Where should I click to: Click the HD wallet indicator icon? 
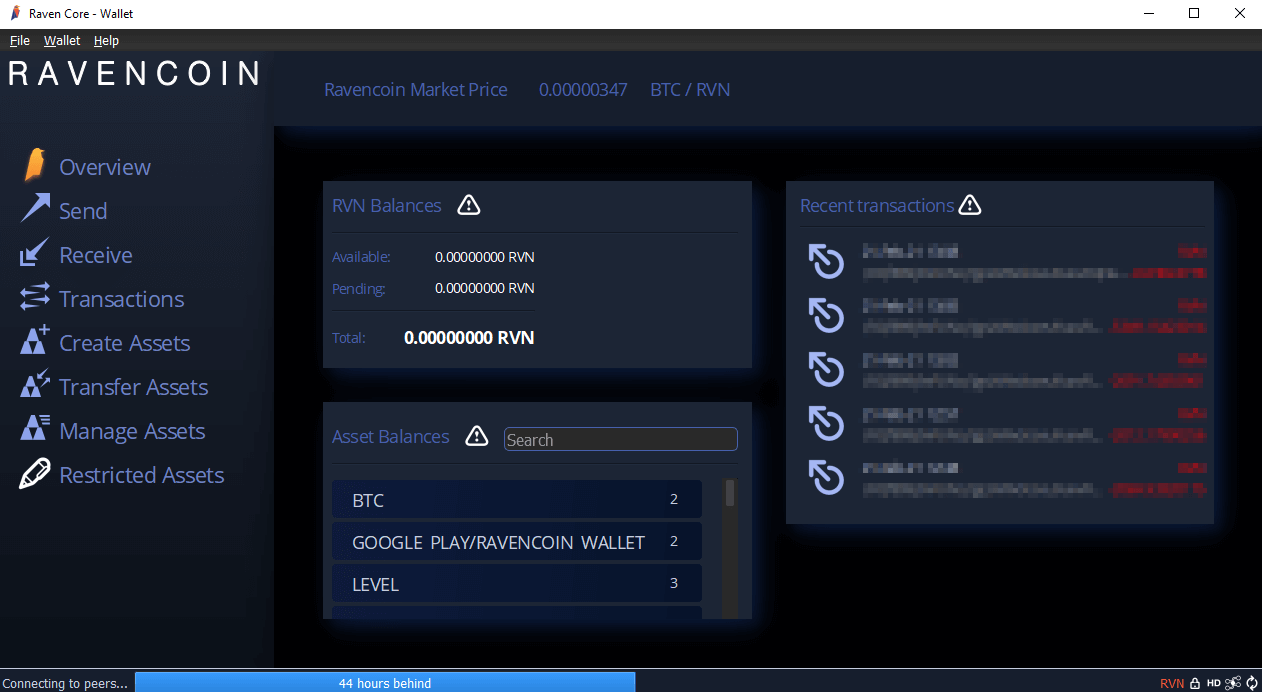pyautogui.click(x=1213, y=683)
